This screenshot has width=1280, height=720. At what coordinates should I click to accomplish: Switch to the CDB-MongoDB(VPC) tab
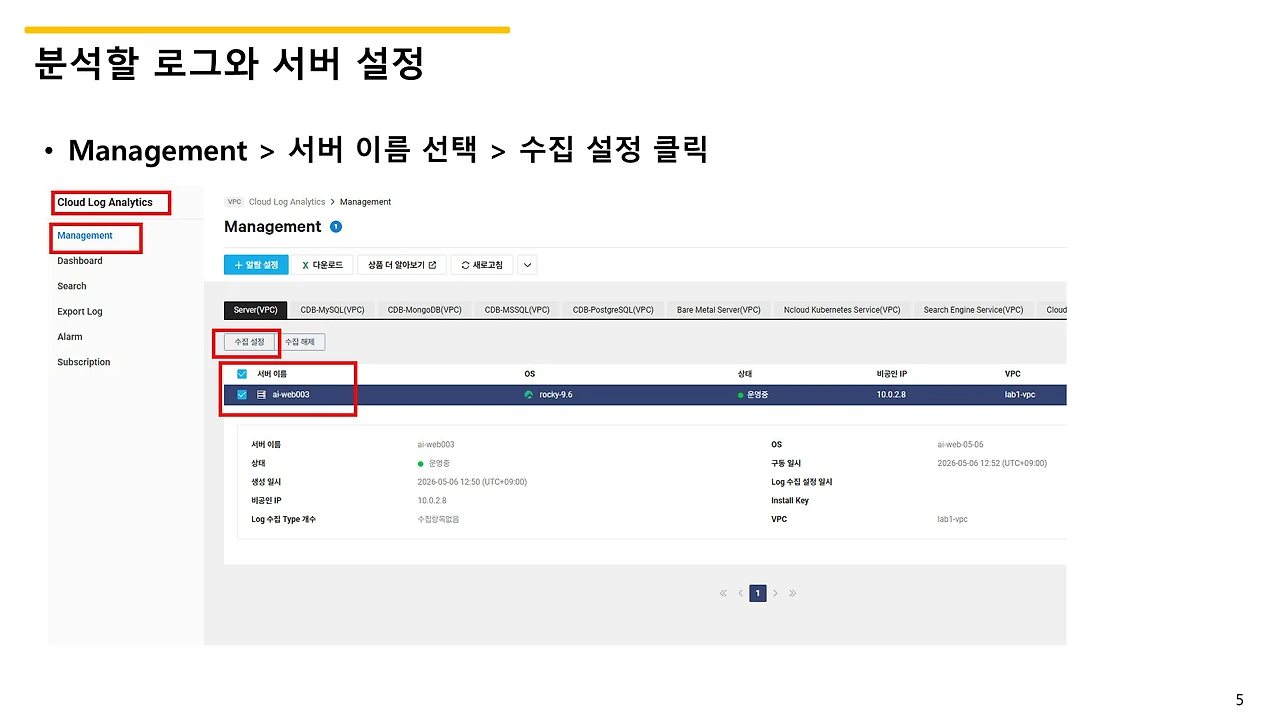click(425, 310)
